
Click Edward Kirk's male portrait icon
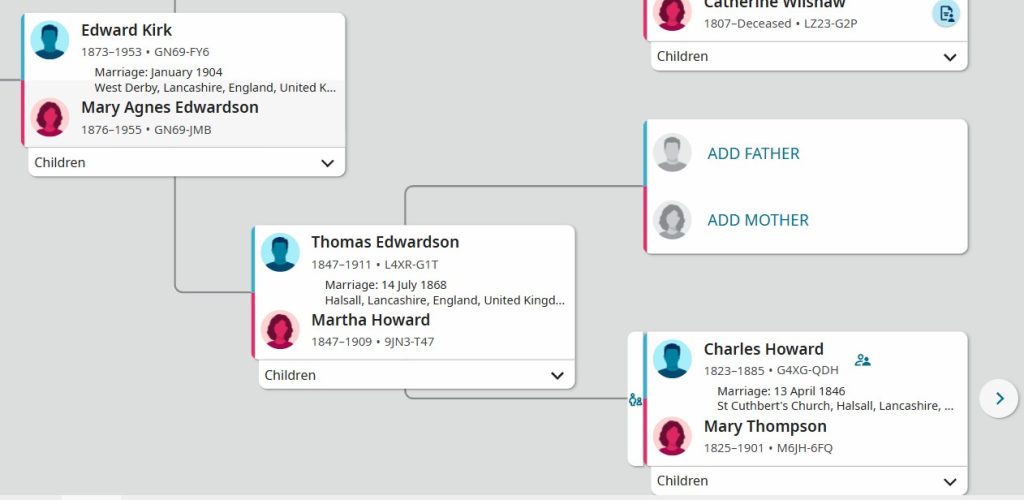pos(50,40)
